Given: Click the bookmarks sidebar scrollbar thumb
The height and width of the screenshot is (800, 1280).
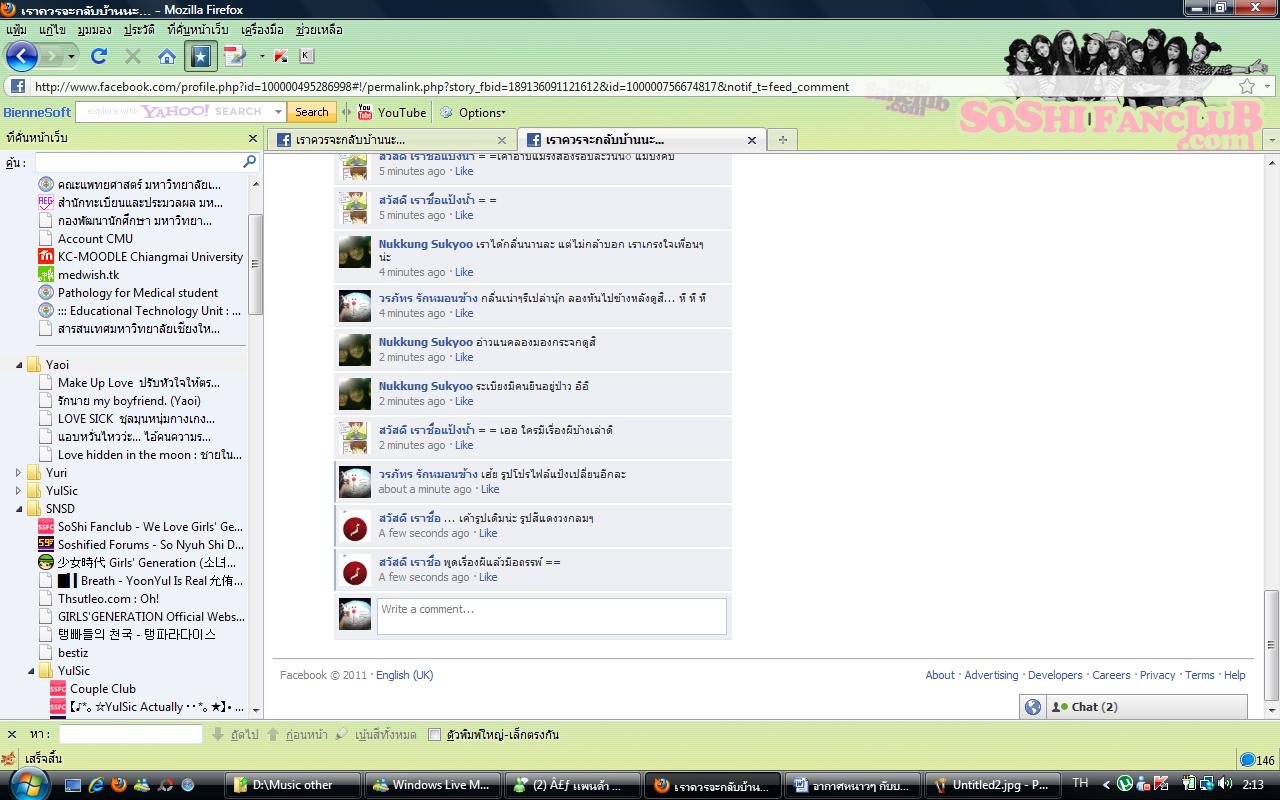Looking at the screenshot, I should (x=256, y=262).
